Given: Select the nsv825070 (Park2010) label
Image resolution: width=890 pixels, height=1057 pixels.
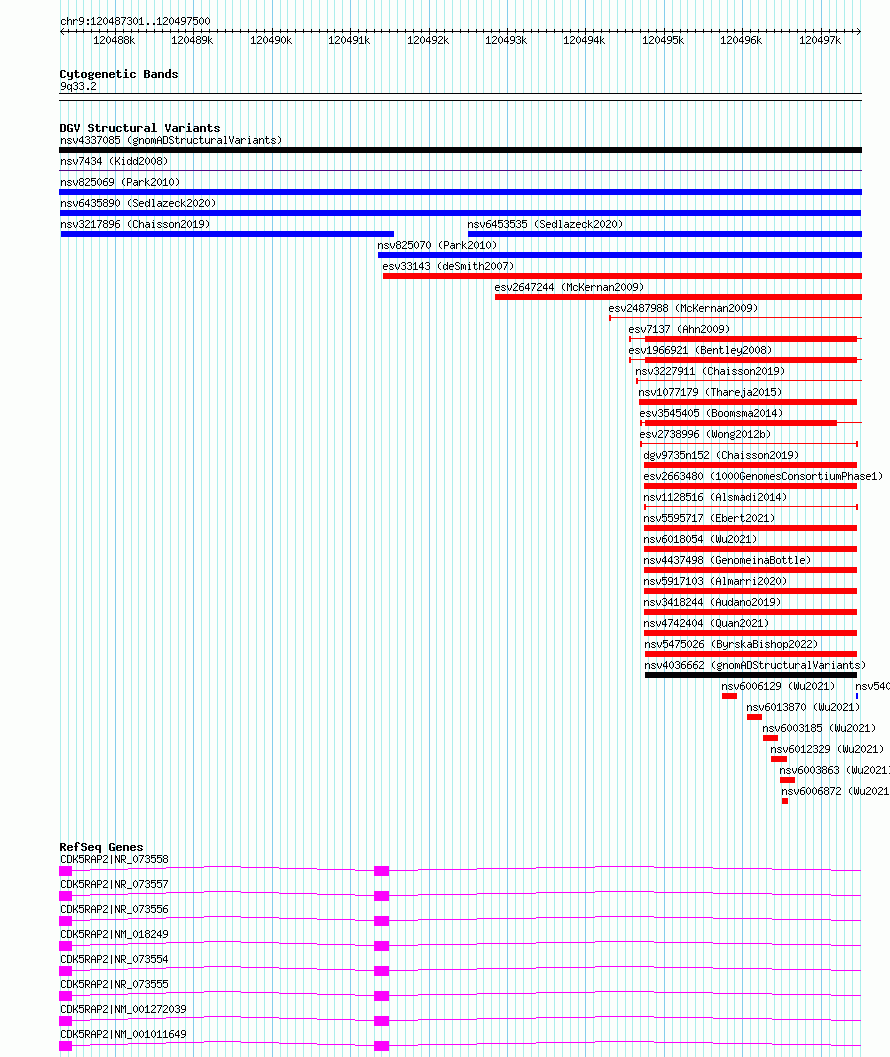Looking at the screenshot, I should pyautogui.click(x=437, y=245).
